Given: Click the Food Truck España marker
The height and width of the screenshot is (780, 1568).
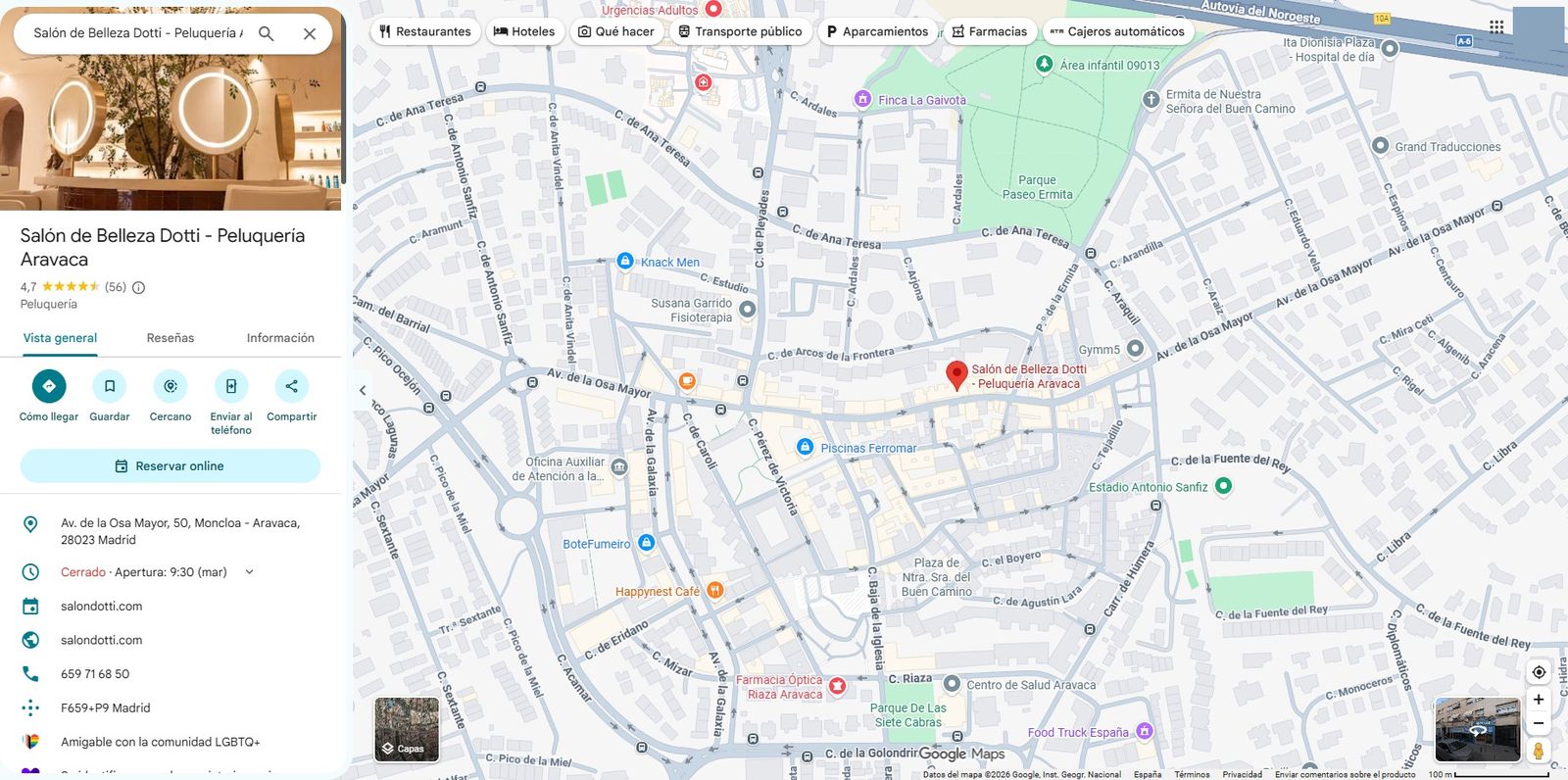Looking at the screenshot, I should [1144, 731].
